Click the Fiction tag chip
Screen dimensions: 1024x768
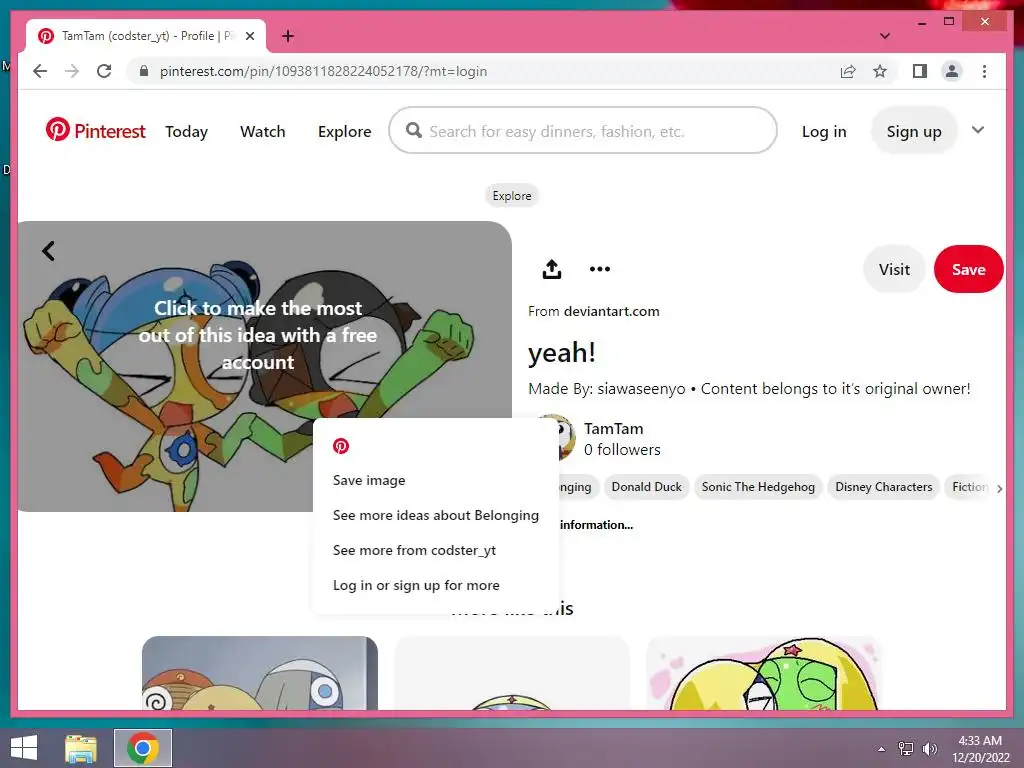(x=969, y=487)
